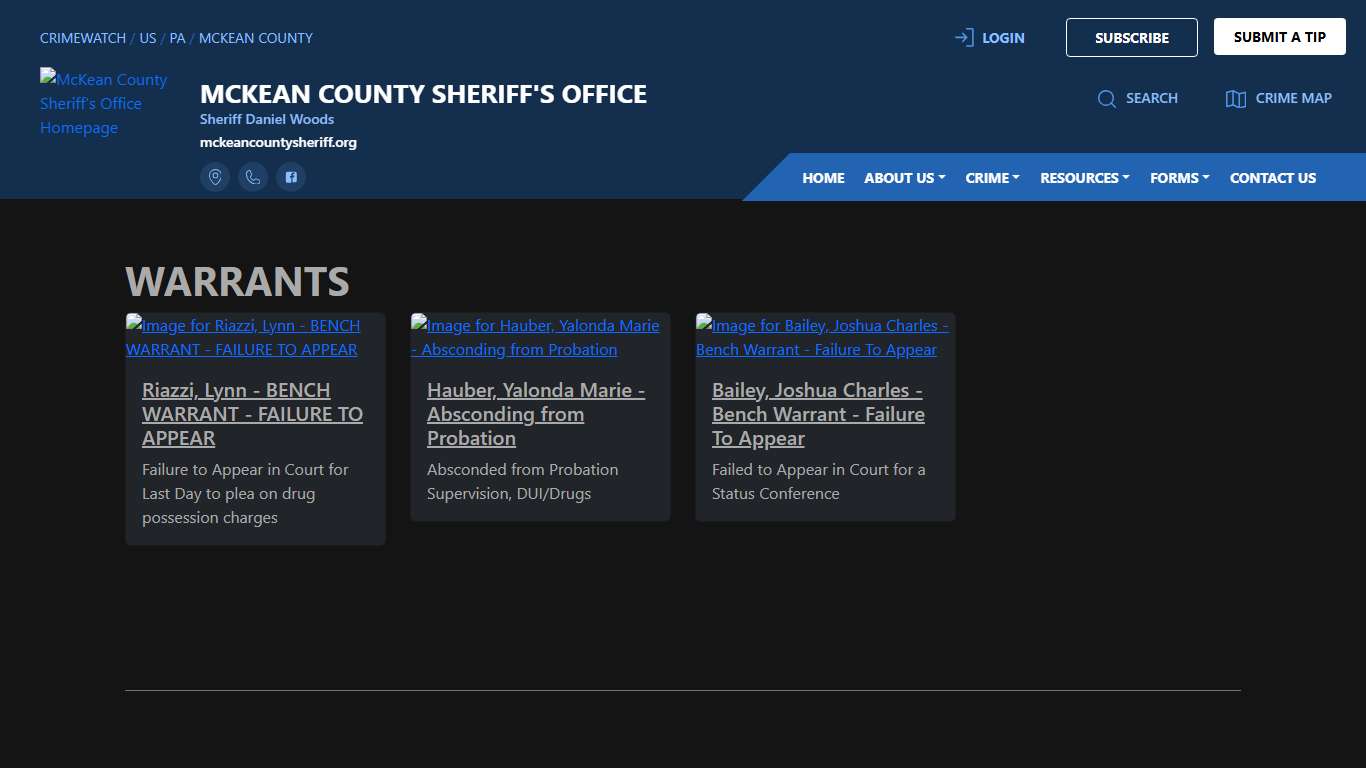Open the FORMS dropdown menu

[x=1178, y=177]
